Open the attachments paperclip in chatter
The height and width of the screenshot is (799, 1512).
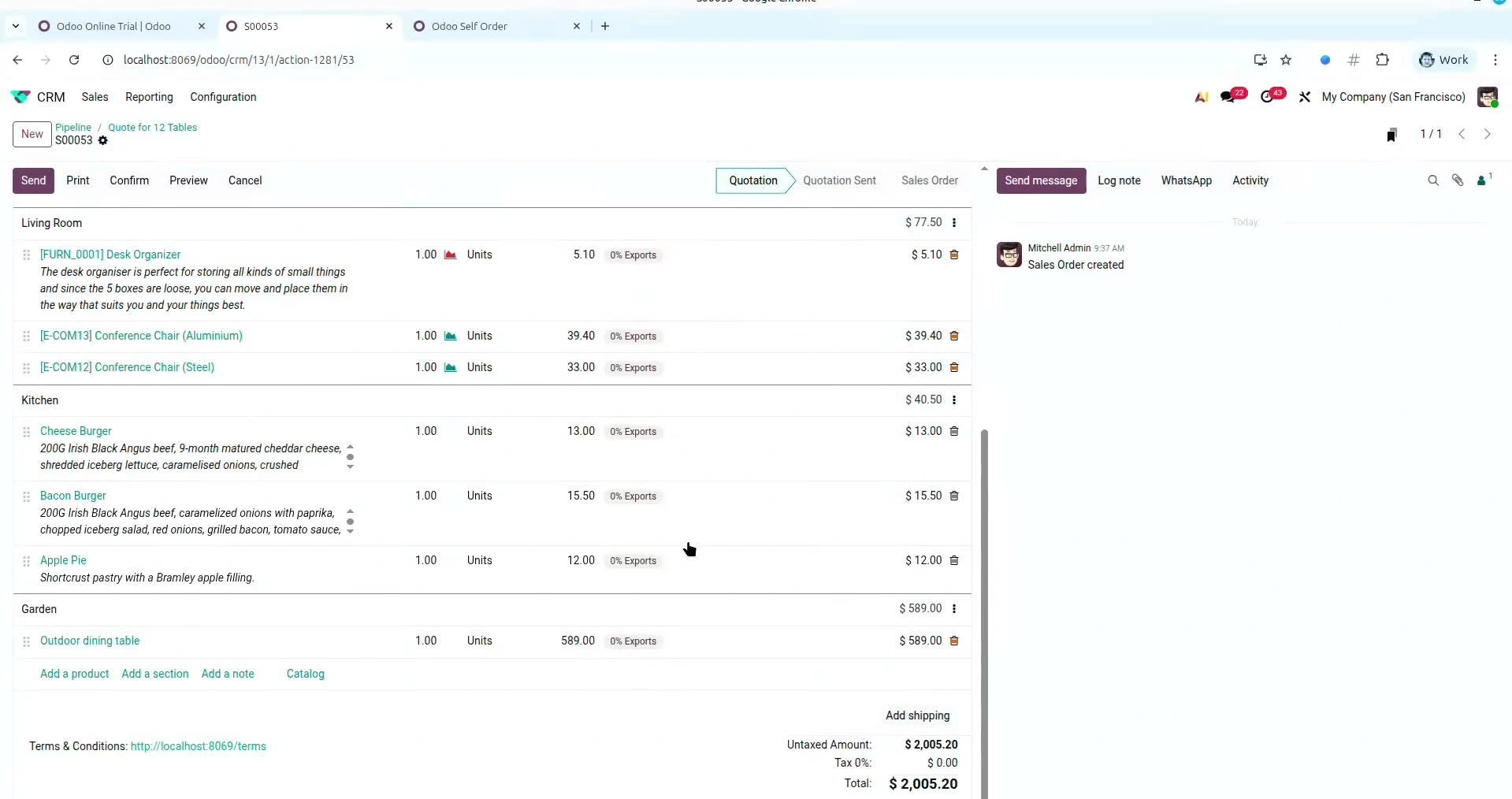1457,180
